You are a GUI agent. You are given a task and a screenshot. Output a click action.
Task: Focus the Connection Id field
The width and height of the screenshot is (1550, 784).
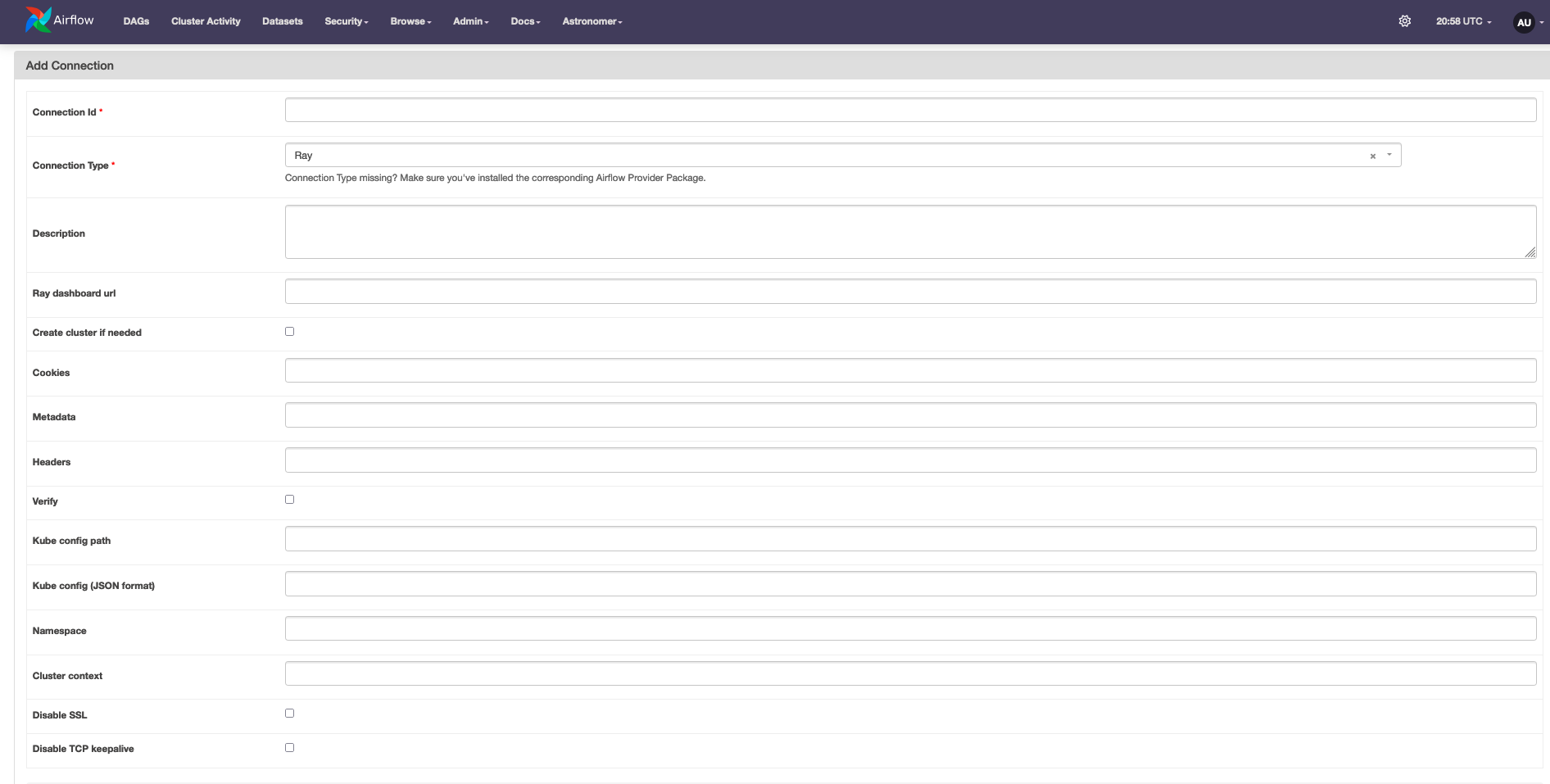910,110
